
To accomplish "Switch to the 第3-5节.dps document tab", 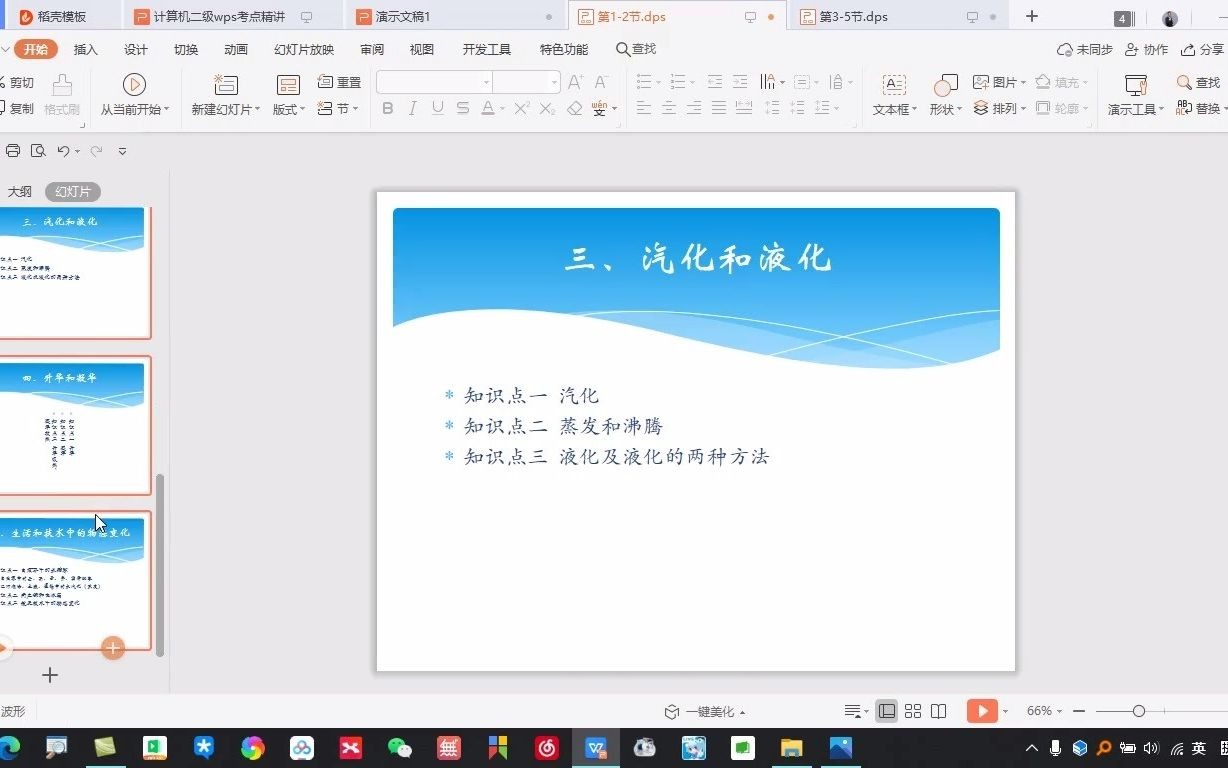I will click(x=854, y=17).
